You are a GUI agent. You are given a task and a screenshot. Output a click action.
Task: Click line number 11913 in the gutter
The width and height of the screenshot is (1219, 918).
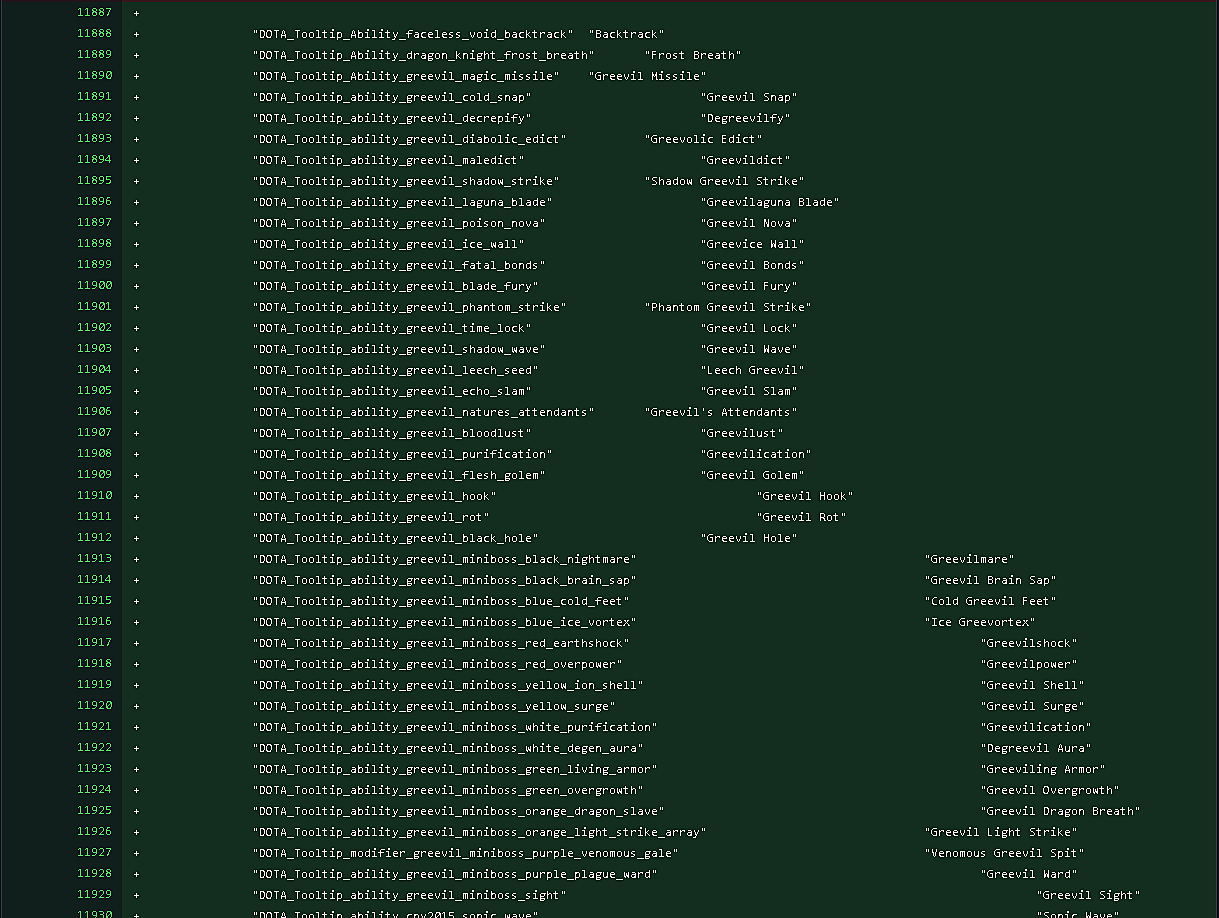[94, 559]
